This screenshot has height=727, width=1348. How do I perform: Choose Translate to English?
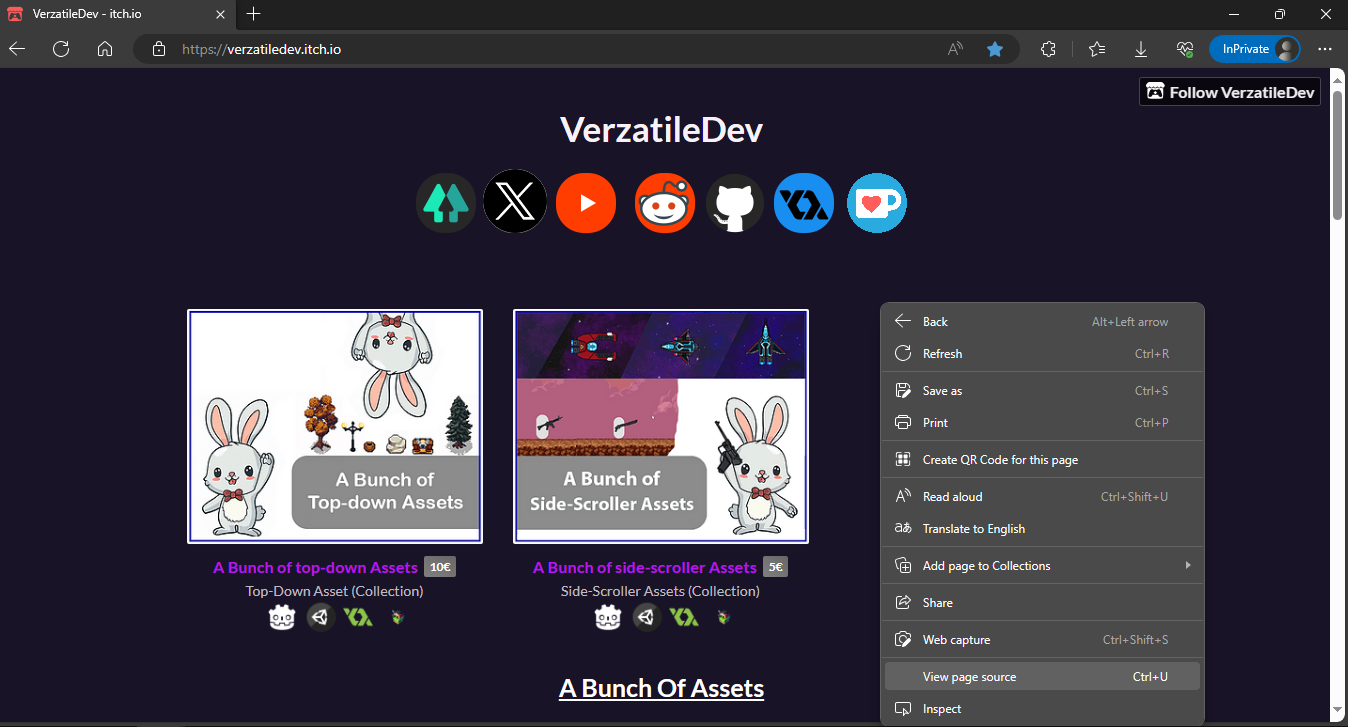click(1042, 529)
